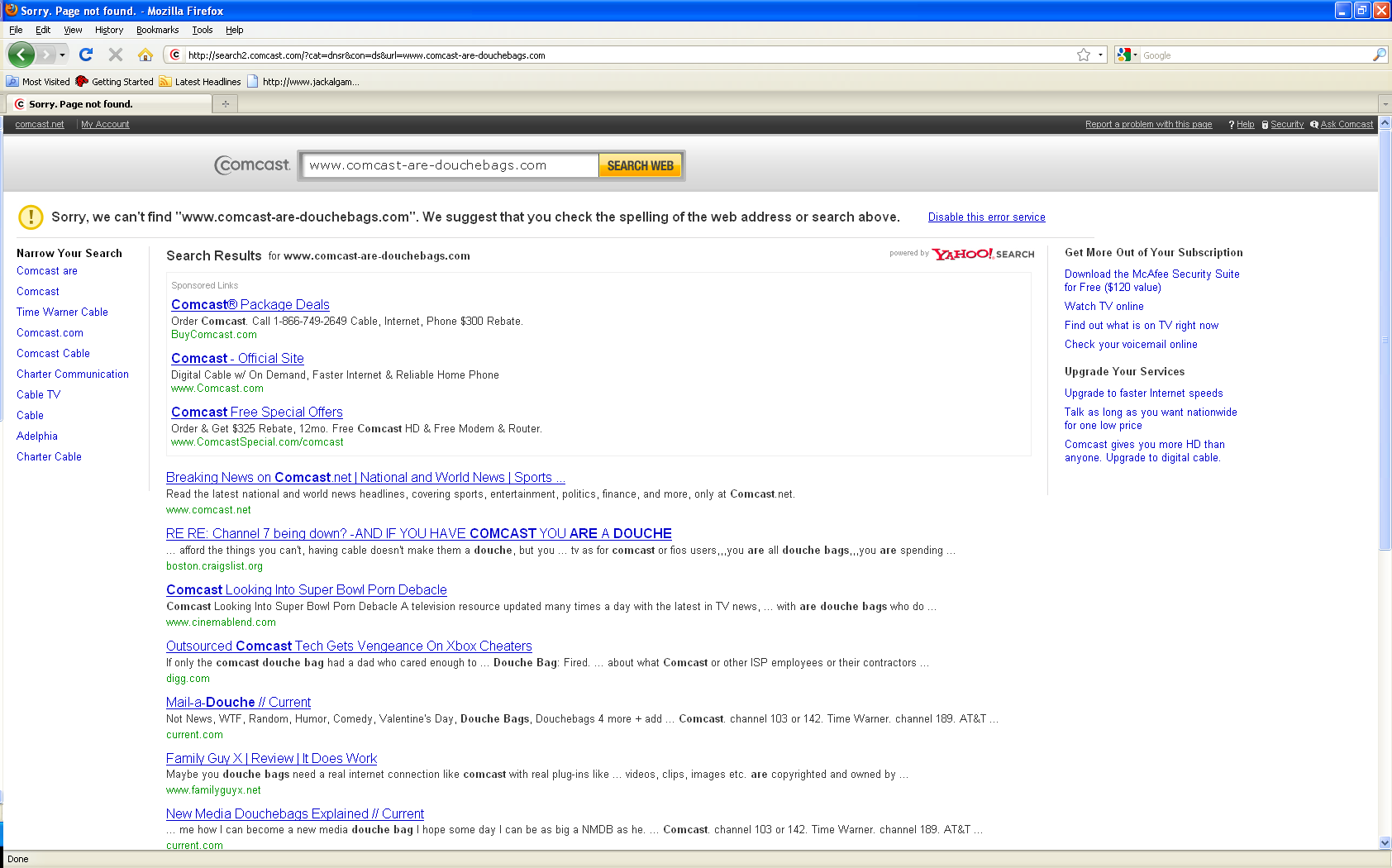Click the Firefox Back navigation button
Image resolution: width=1392 pixels, height=868 pixels.
tap(21, 55)
